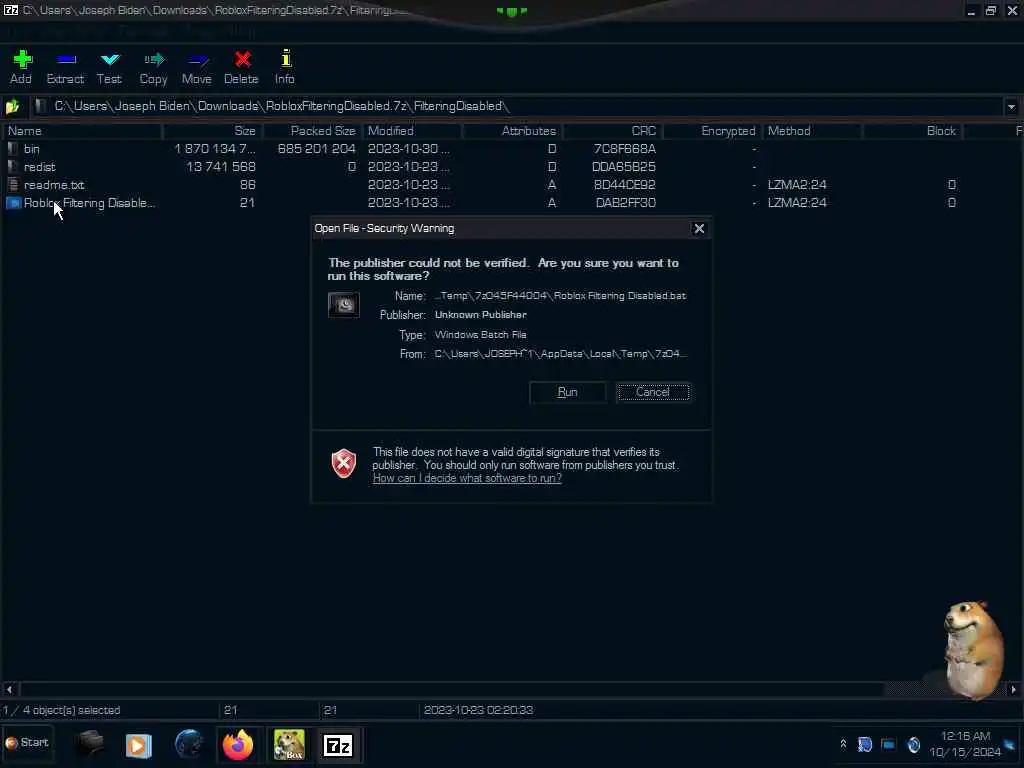Click CRC value DDA65B25
The height and width of the screenshot is (768, 1024).
(x=623, y=167)
